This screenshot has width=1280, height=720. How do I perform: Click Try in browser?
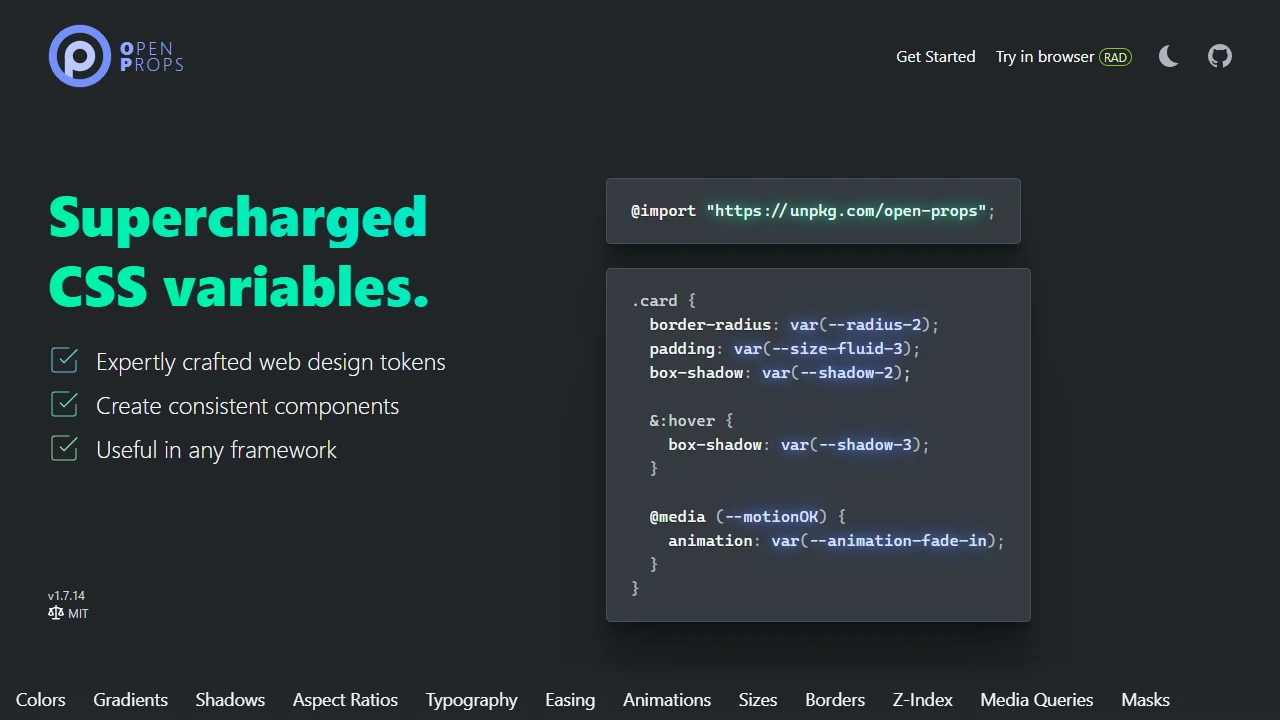coord(1044,57)
